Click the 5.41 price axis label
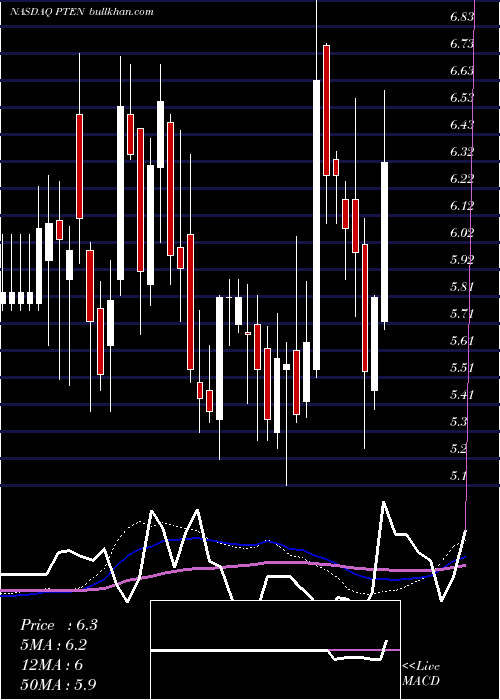 click(x=462, y=394)
